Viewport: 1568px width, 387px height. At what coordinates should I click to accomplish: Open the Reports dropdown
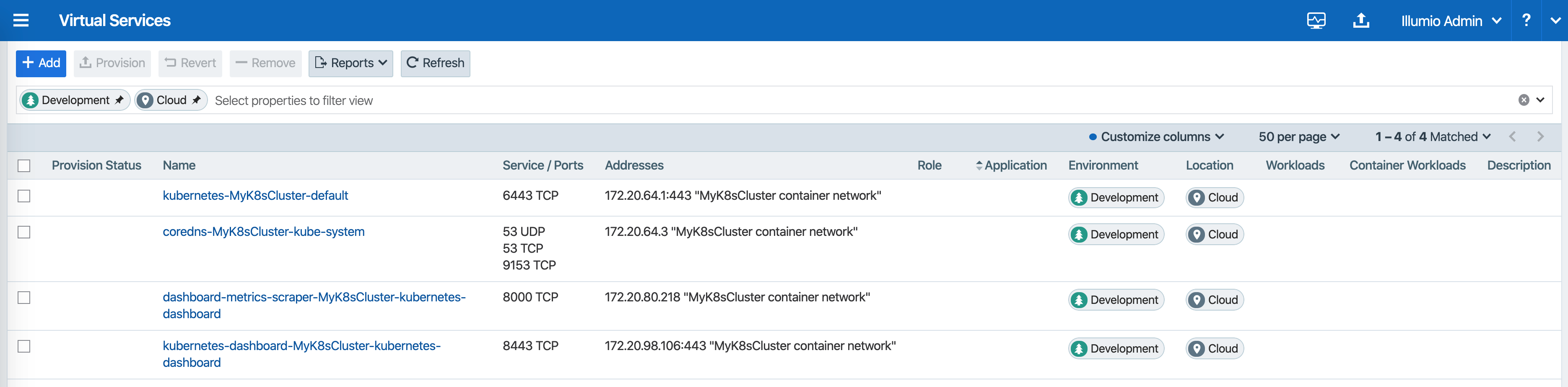(350, 63)
